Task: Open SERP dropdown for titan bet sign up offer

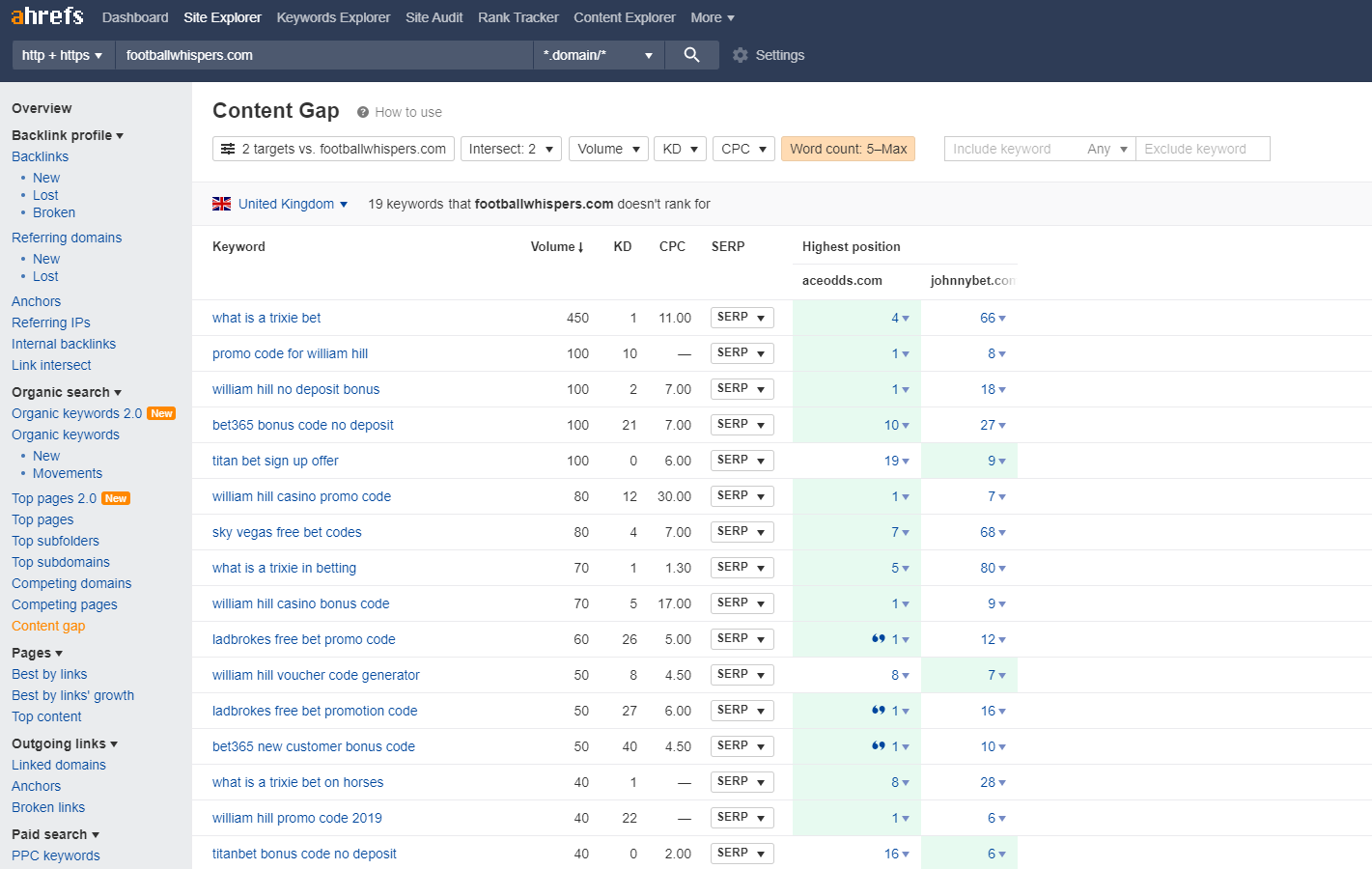Action: (742, 461)
